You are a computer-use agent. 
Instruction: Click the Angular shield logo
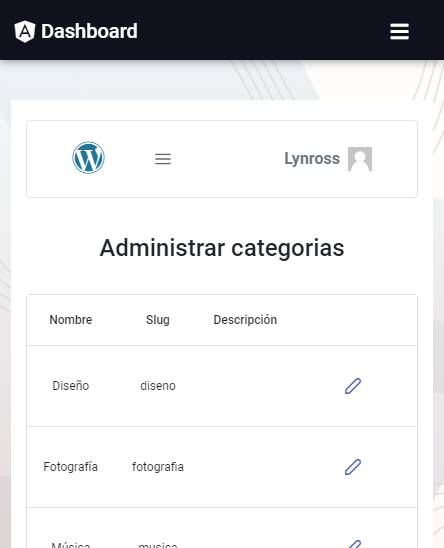24,31
